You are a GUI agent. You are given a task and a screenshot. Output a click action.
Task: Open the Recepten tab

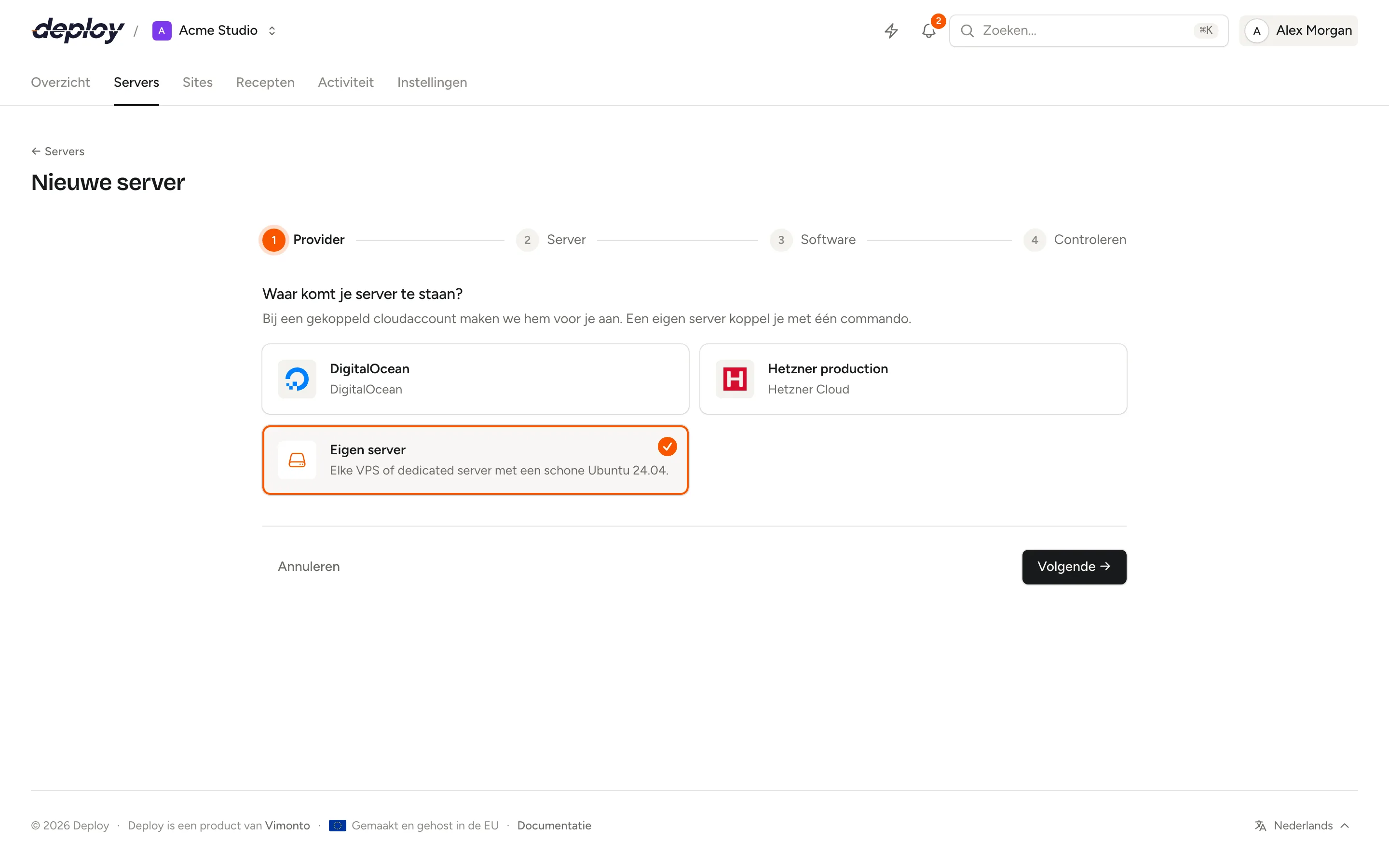pyautogui.click(x=265, y=82)
